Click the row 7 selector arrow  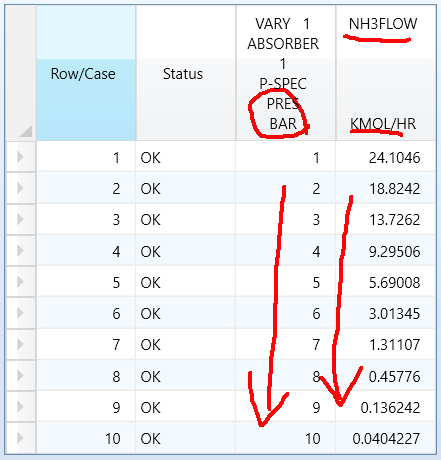pos(20,344)
